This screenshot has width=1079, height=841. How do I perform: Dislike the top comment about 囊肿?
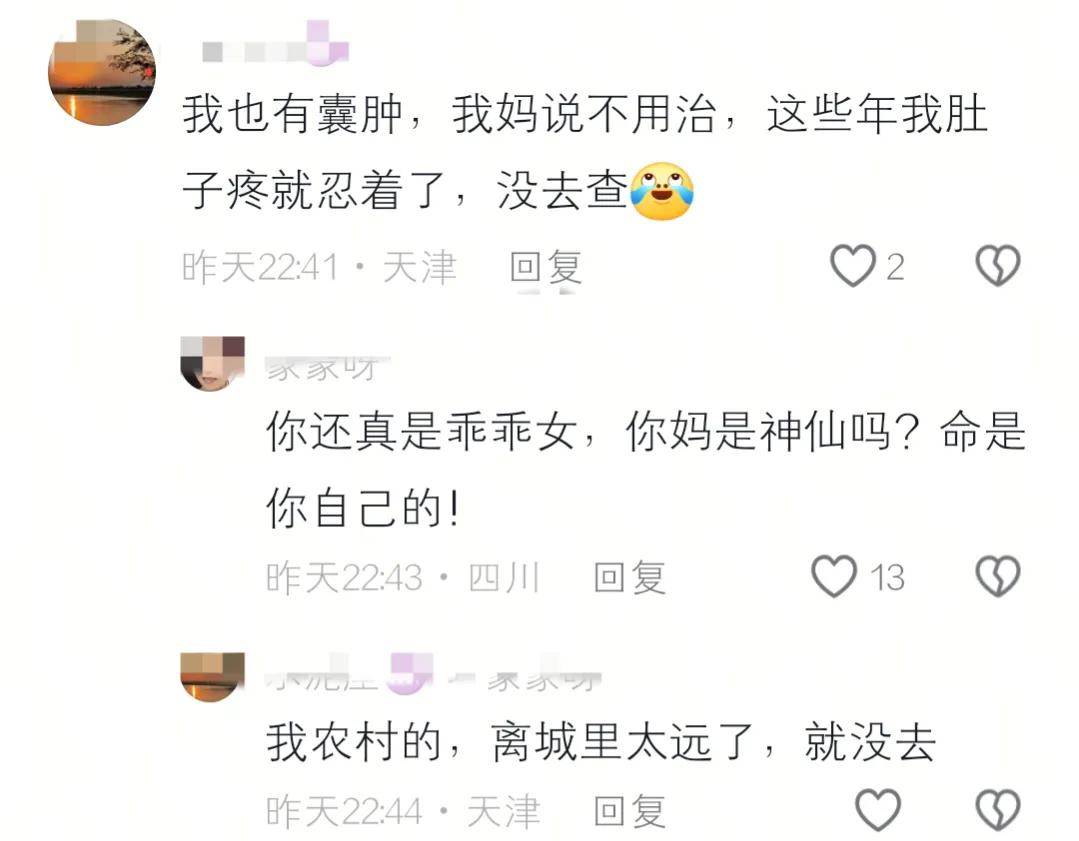pos(998,266)
